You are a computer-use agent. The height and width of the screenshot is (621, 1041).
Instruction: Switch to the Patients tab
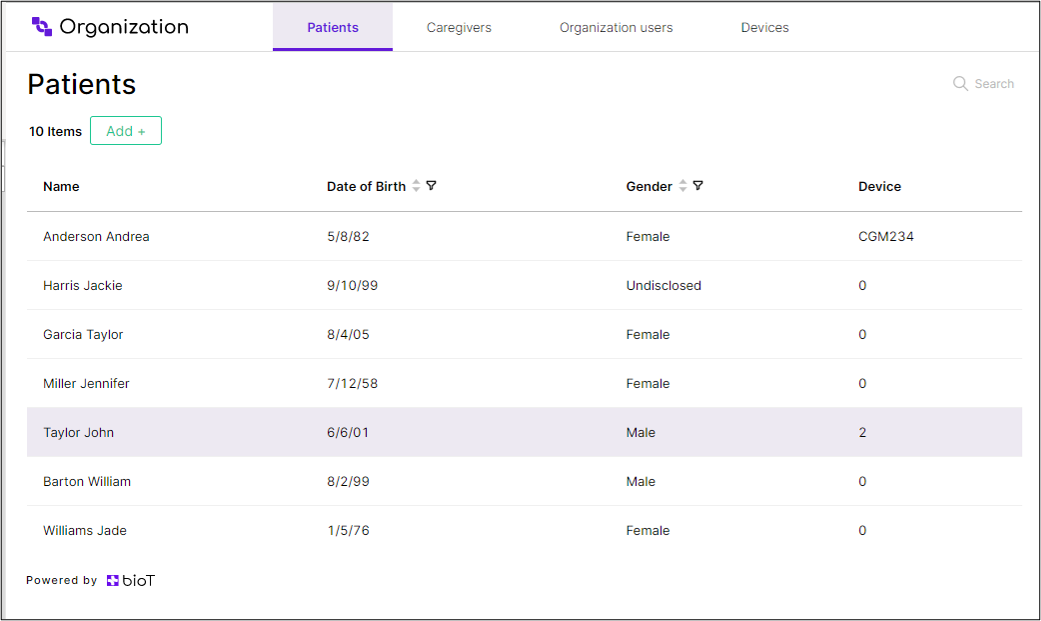pos(333,27)
